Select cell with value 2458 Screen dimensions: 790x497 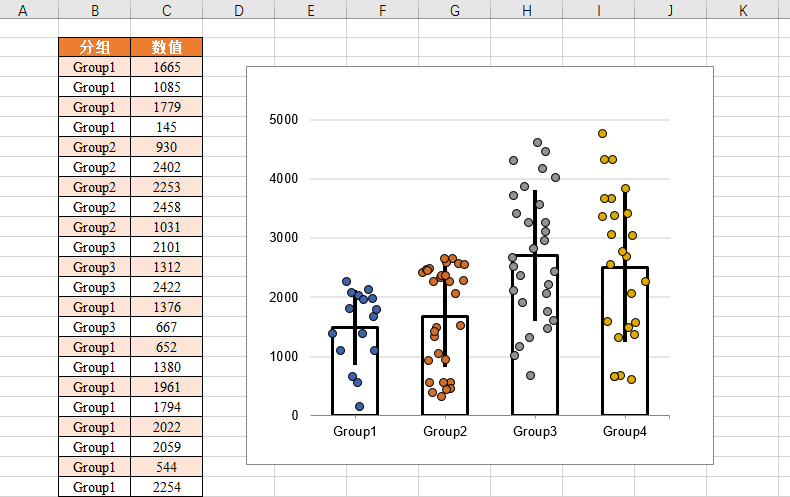[x=167, y=207]
